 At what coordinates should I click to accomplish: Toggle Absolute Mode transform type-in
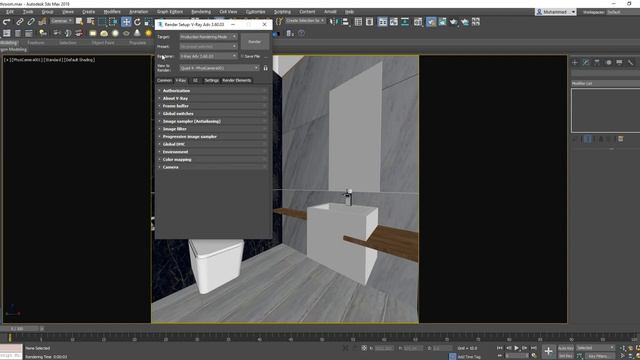pyautogui.click(x=364, y=348)
